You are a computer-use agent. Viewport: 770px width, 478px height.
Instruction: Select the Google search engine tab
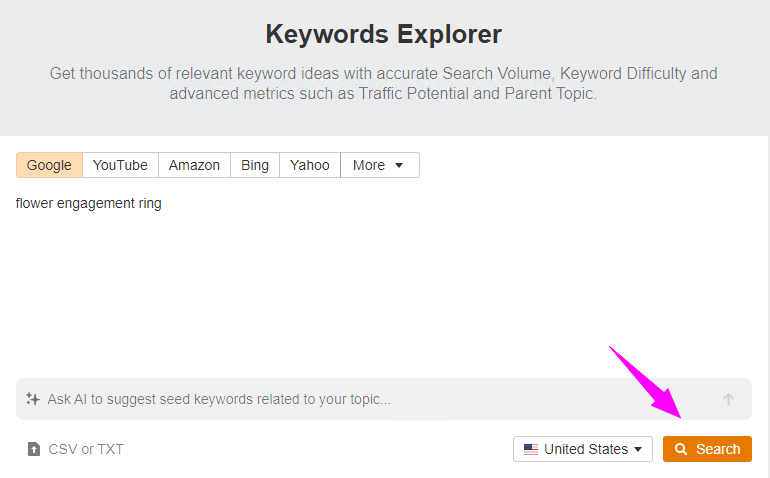[49, 165]
